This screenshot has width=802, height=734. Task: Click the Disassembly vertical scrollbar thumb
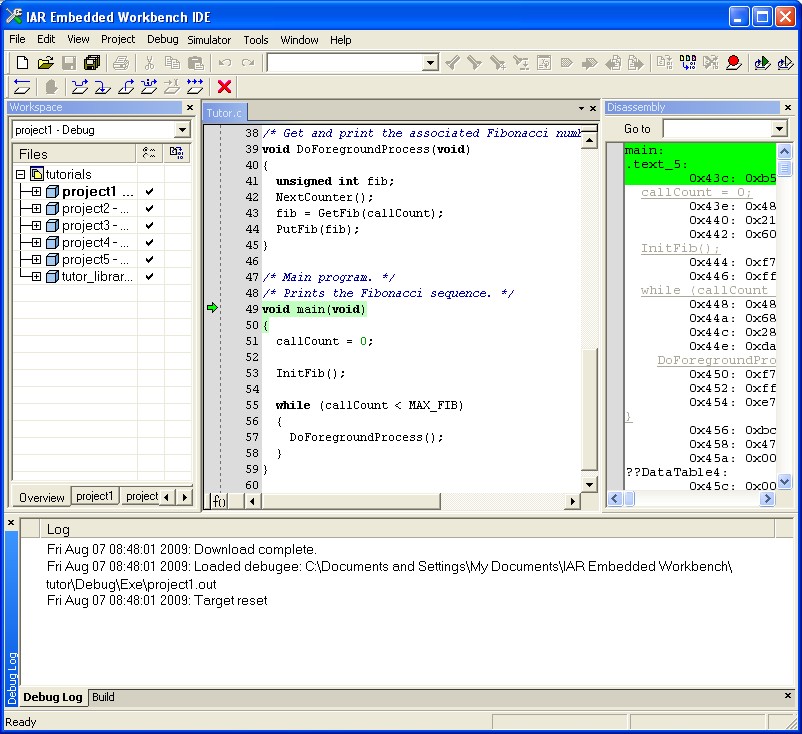[x=784, y=168]
